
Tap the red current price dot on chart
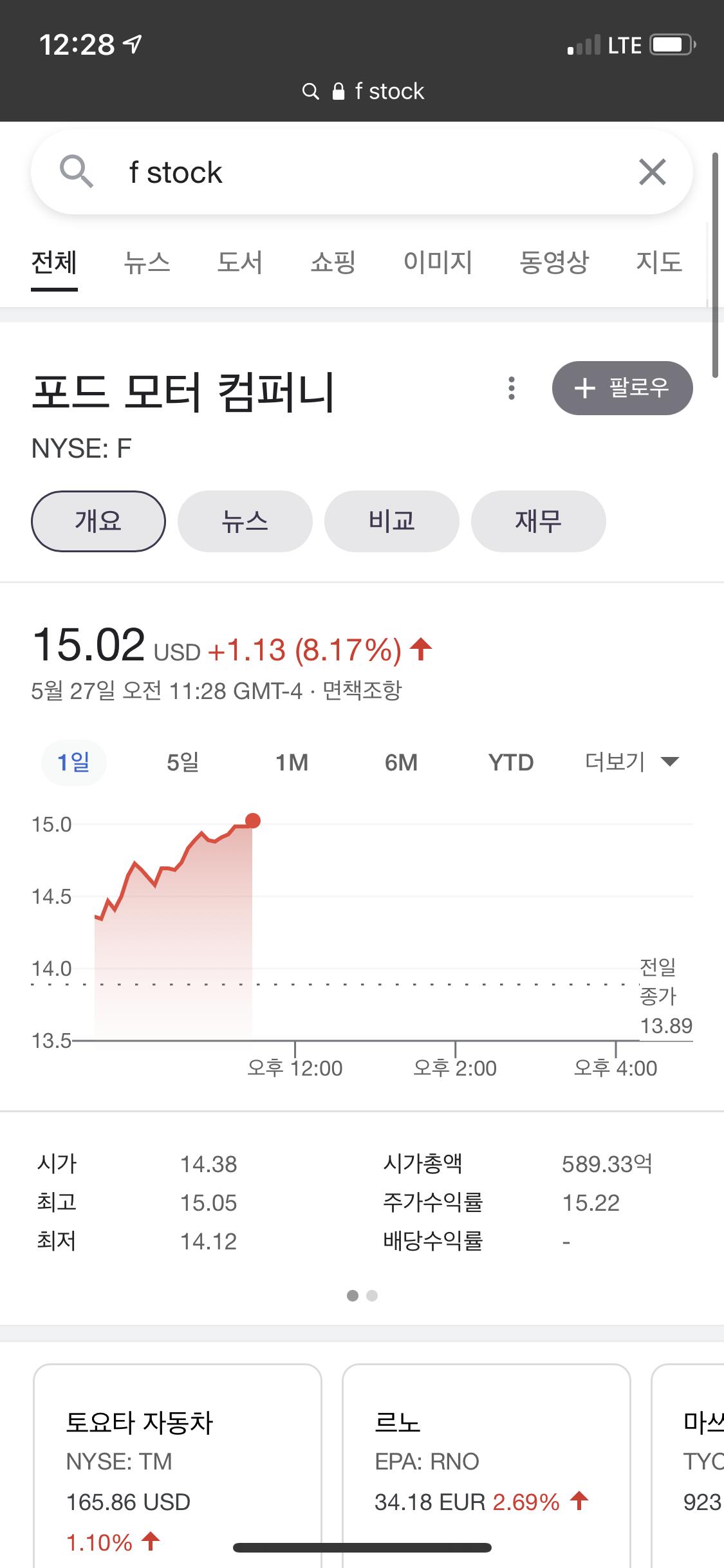point(253,821)
